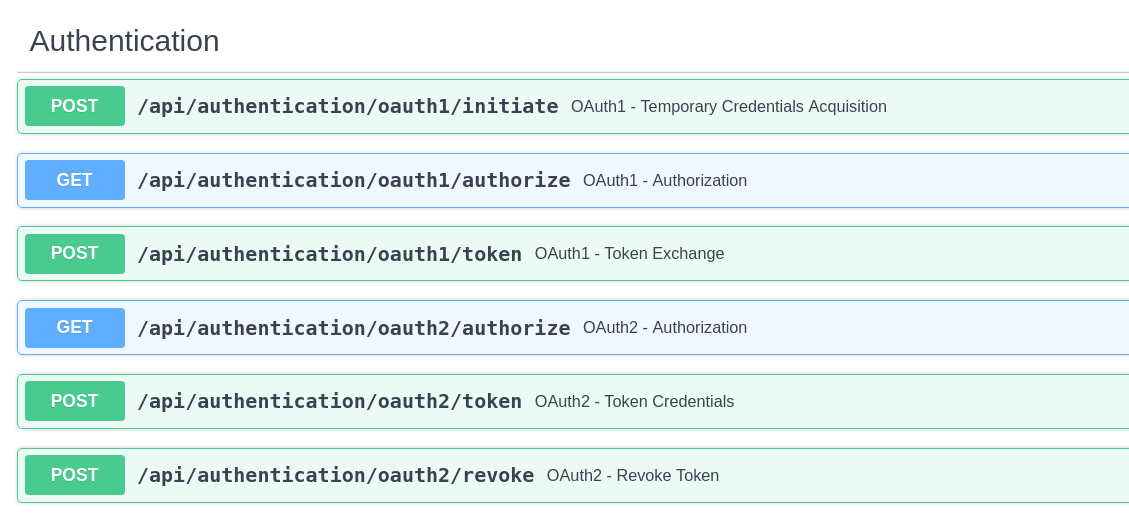Expand 'OAuth2 - Revoke Token' operation description
1129x524 pixels.
[x=632, y=476]
